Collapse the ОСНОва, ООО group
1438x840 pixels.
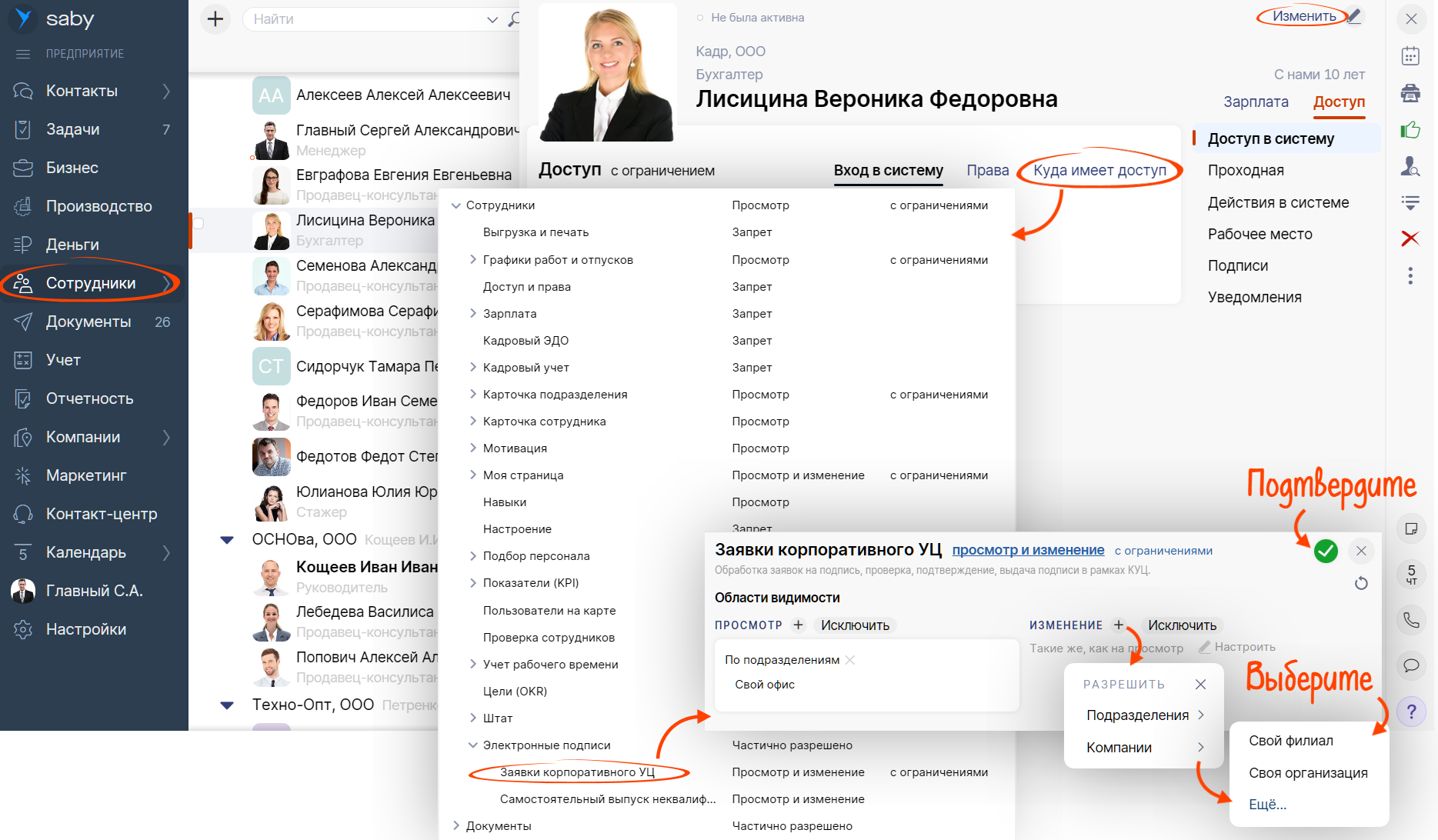click(x=227, y=540)
